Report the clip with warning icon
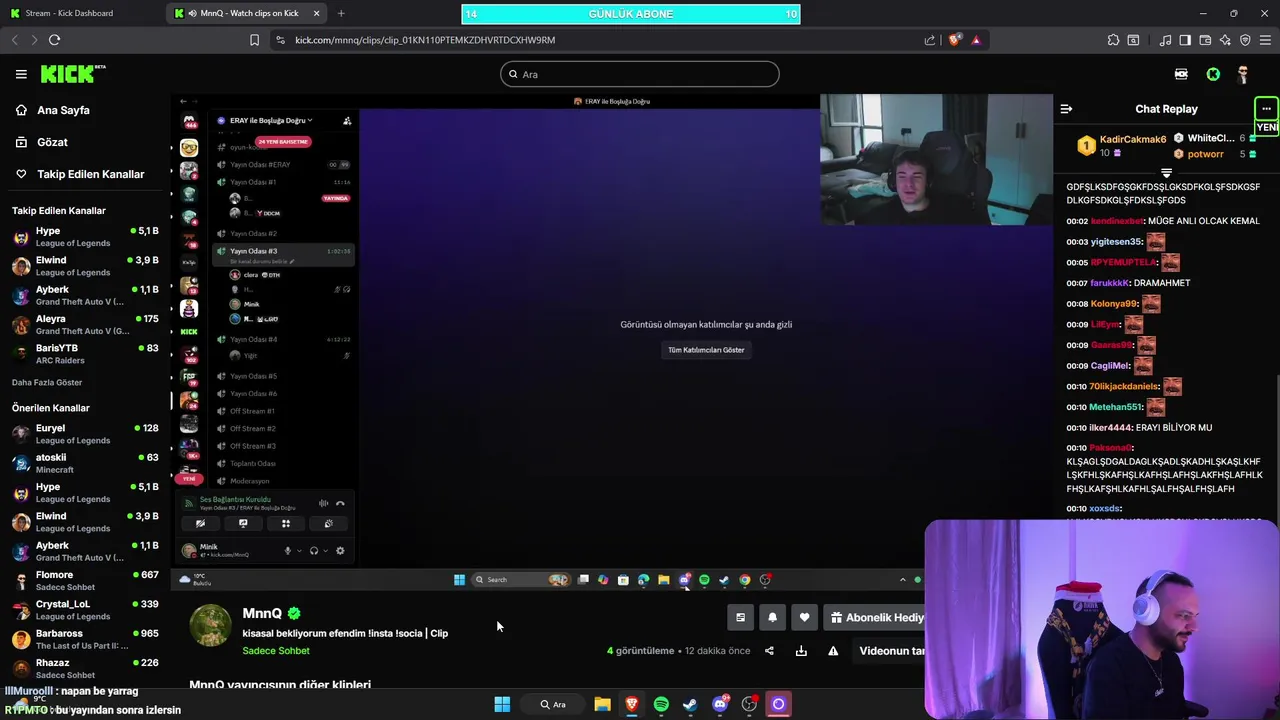Screen dimensions: 1280x720 (833, 651)
